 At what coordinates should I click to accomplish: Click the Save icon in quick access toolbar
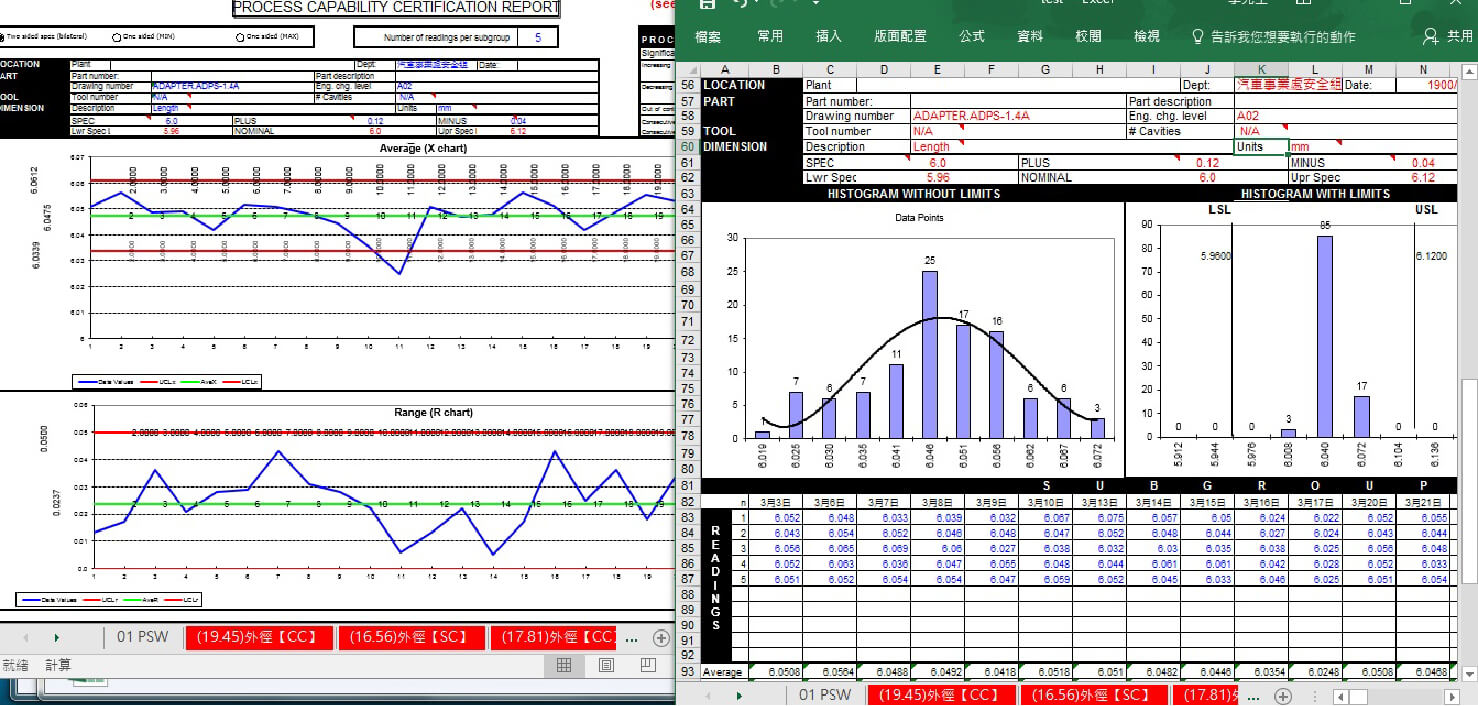(708, 3)
